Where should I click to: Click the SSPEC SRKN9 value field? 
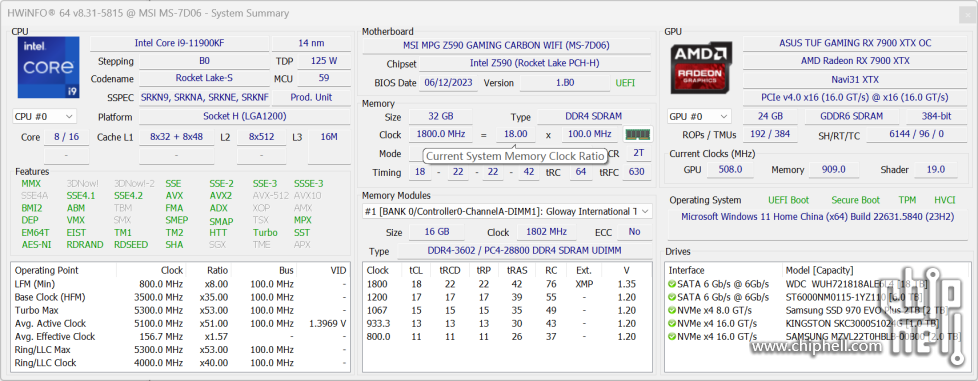pyautogui.click(x=204, y=97)
